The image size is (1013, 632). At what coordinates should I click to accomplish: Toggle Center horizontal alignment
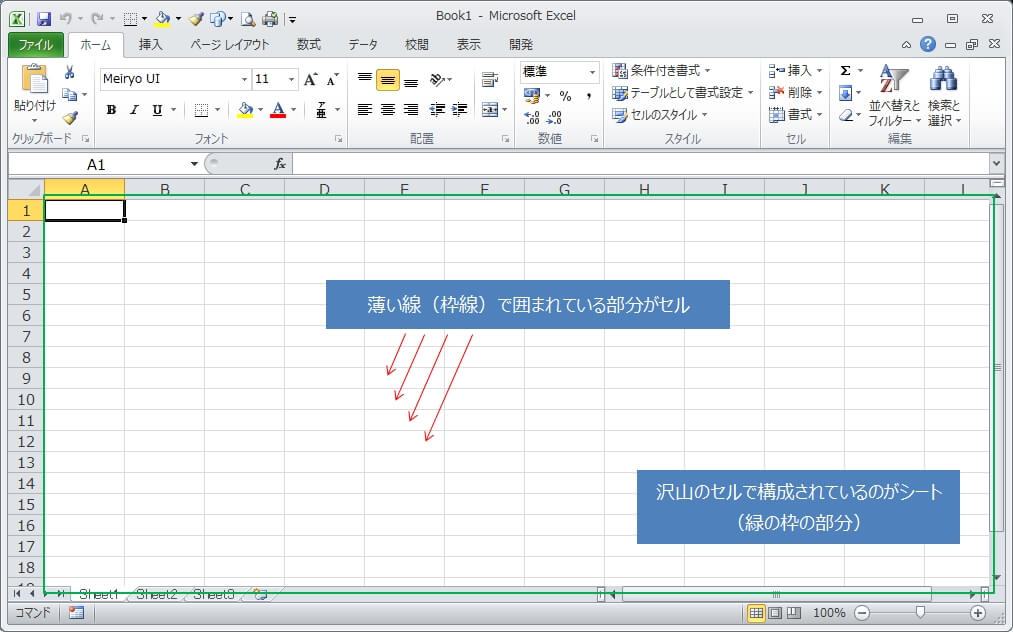coord(388,110)
